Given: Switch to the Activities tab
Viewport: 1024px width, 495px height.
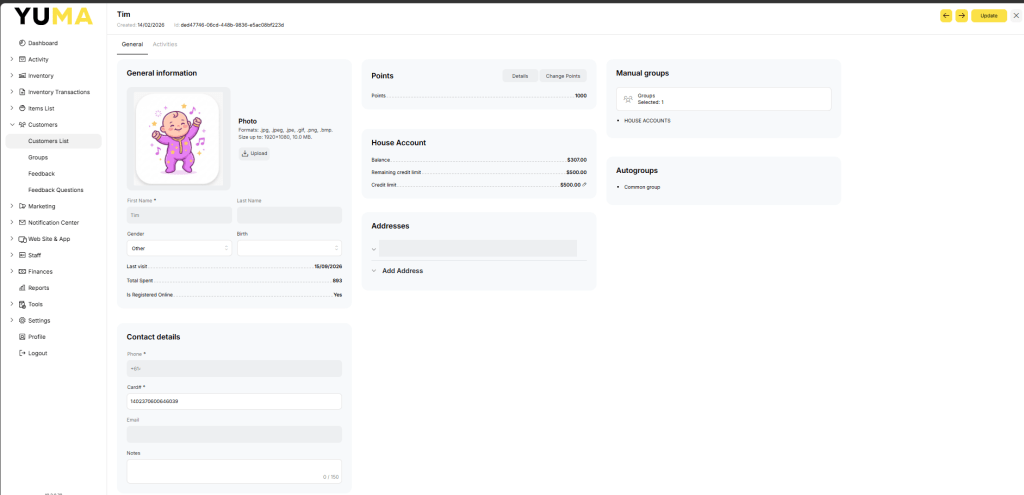Looking at the screenshot, I should tap(165, 44).
